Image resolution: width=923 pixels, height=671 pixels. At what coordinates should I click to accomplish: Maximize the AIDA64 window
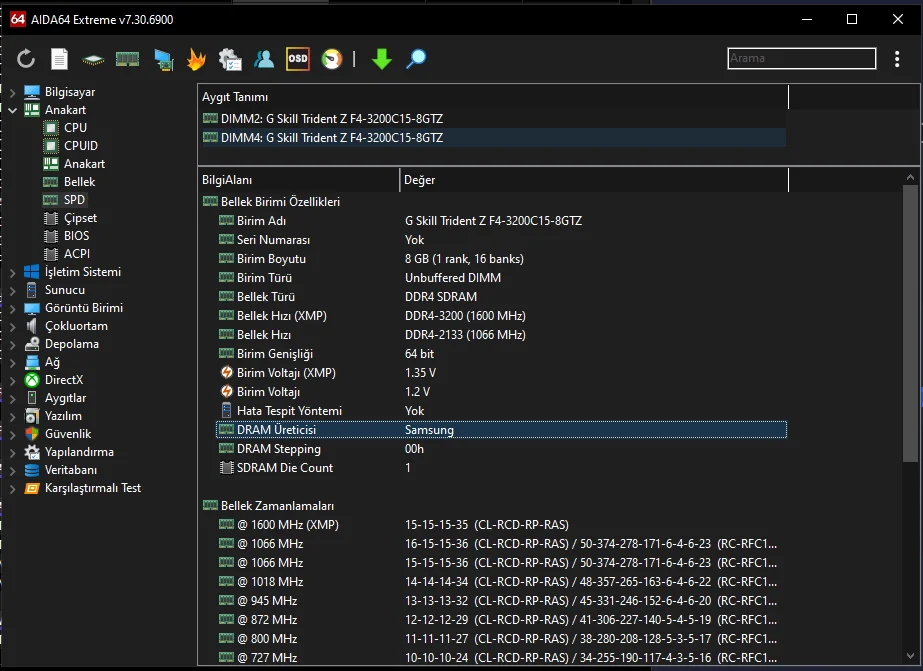[852, 19]
